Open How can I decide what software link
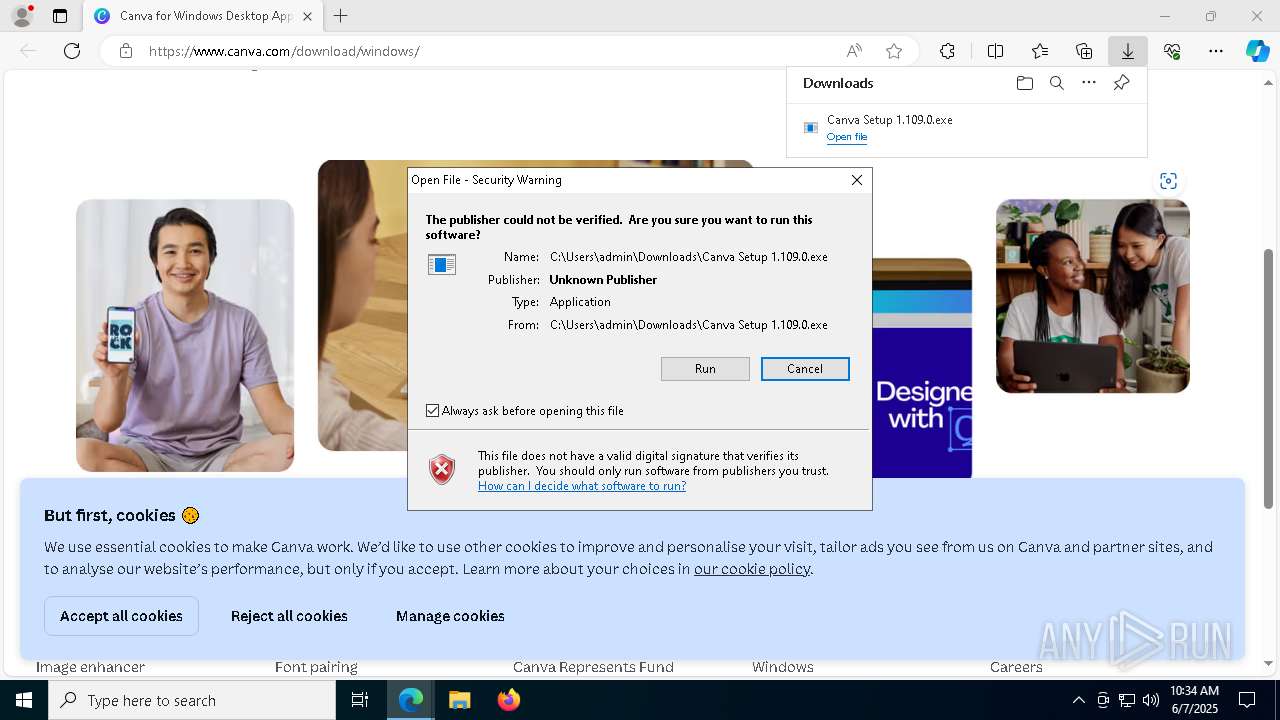This screenshot has width=1280, height=720. 582,486
